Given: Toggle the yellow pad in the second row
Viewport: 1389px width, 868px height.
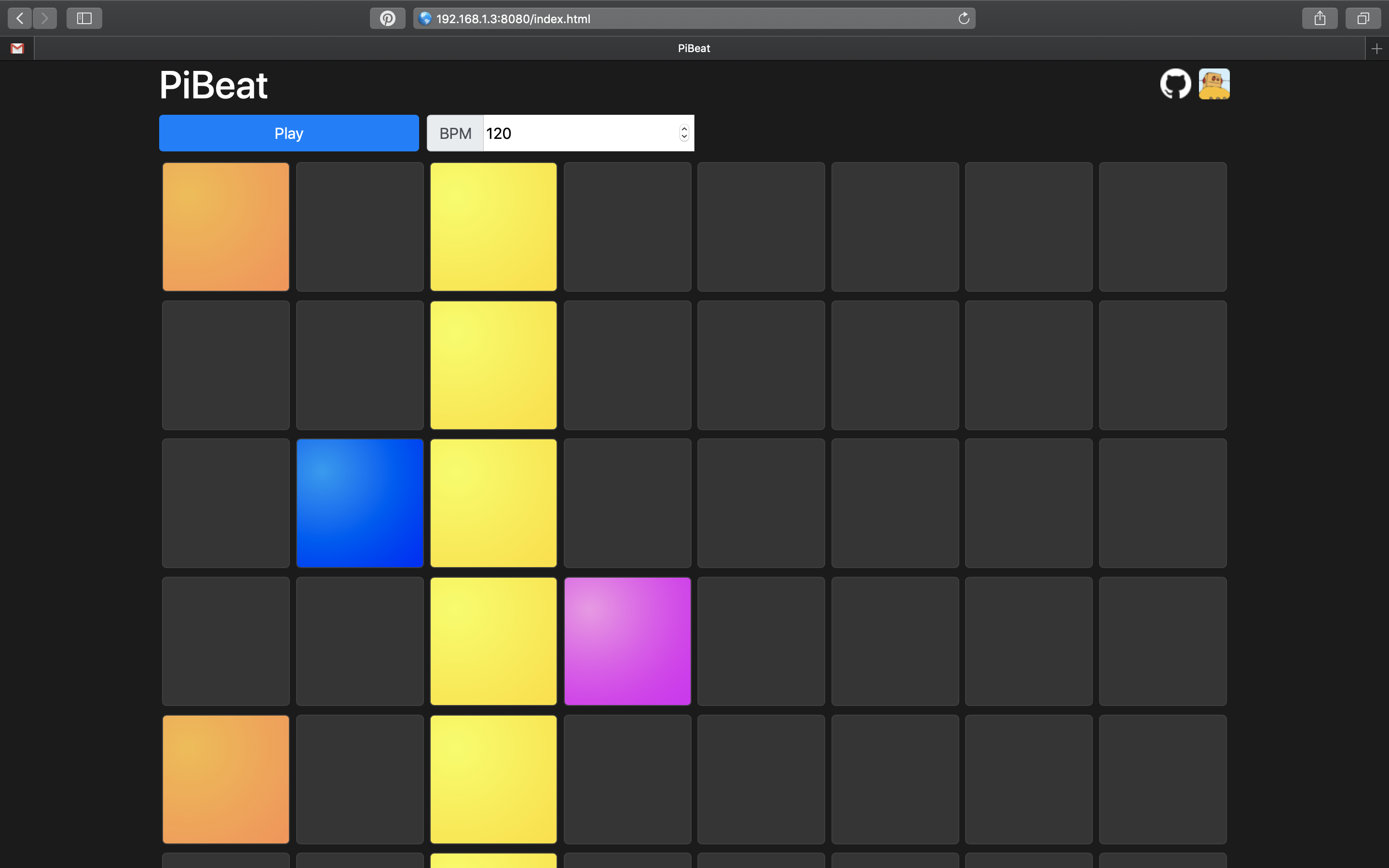Looking at the screenshot, I should (x=493, y=365).
